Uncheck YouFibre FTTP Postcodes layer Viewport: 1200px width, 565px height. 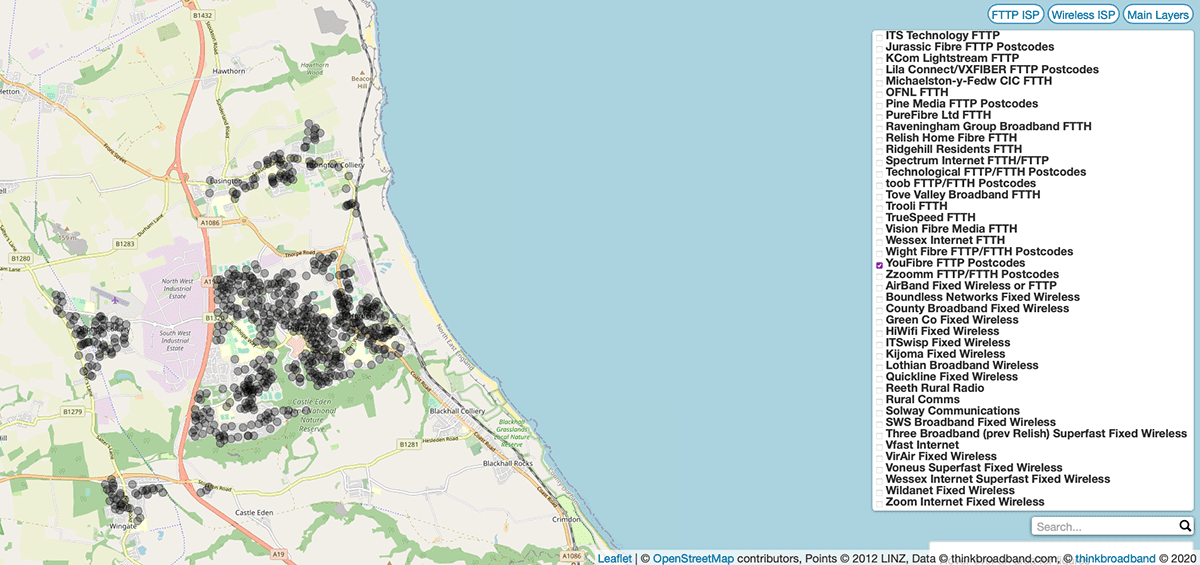879,264
